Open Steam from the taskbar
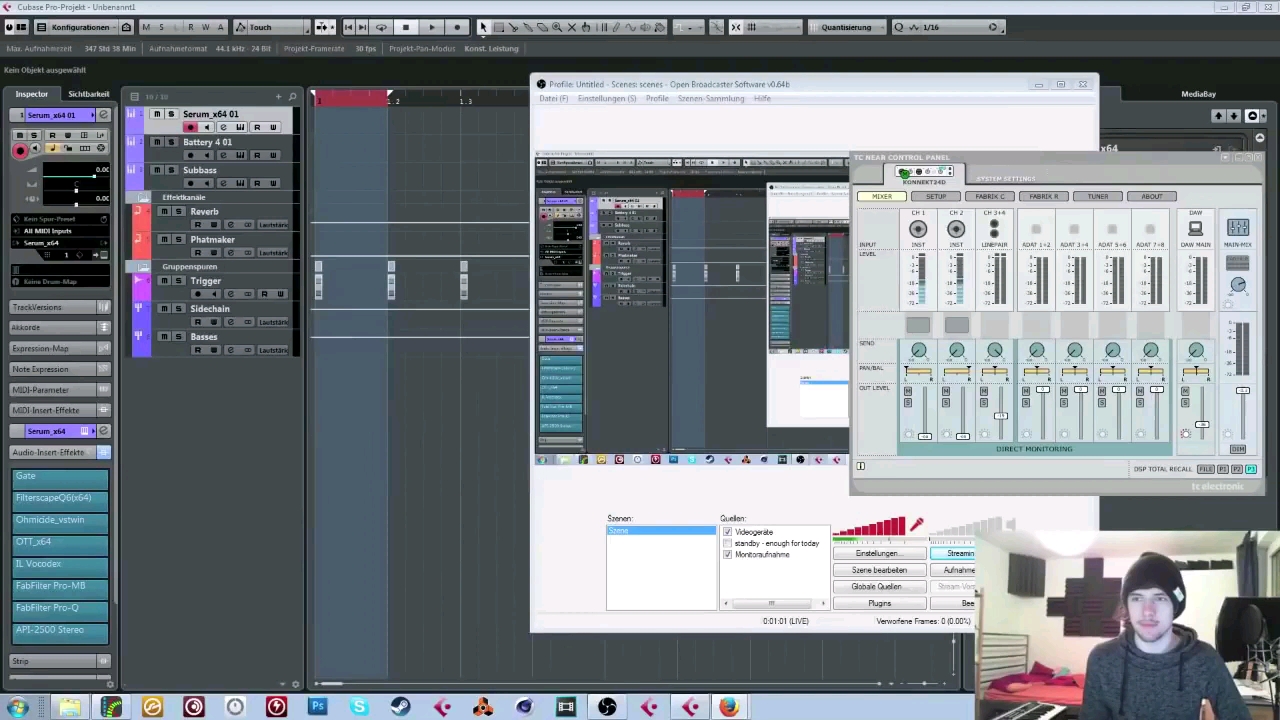 [x=400, y=707]
